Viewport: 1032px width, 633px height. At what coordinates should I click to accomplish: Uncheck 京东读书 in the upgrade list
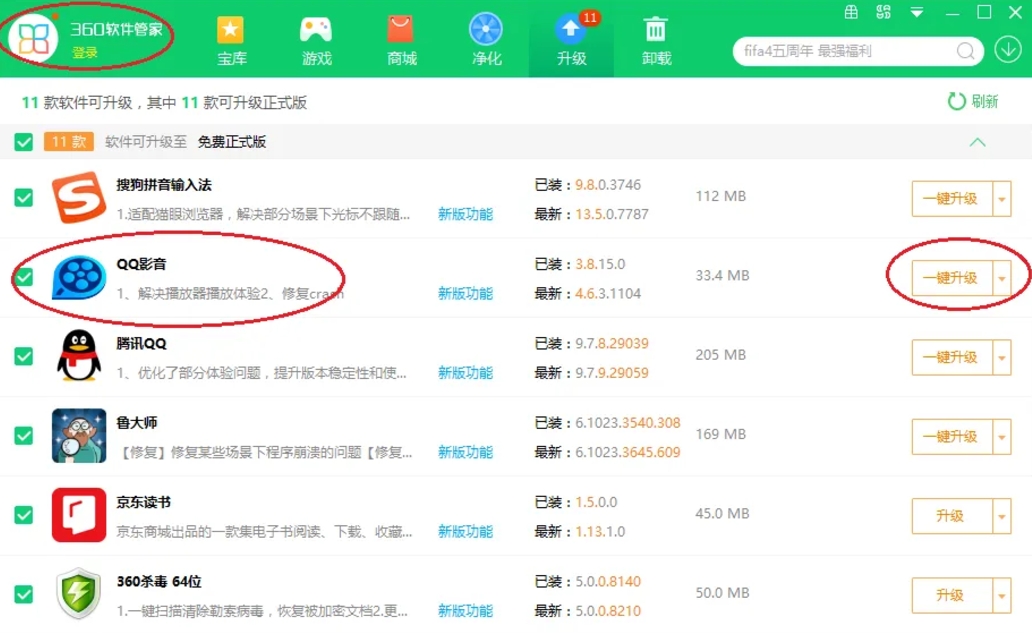tap(22, 515)
